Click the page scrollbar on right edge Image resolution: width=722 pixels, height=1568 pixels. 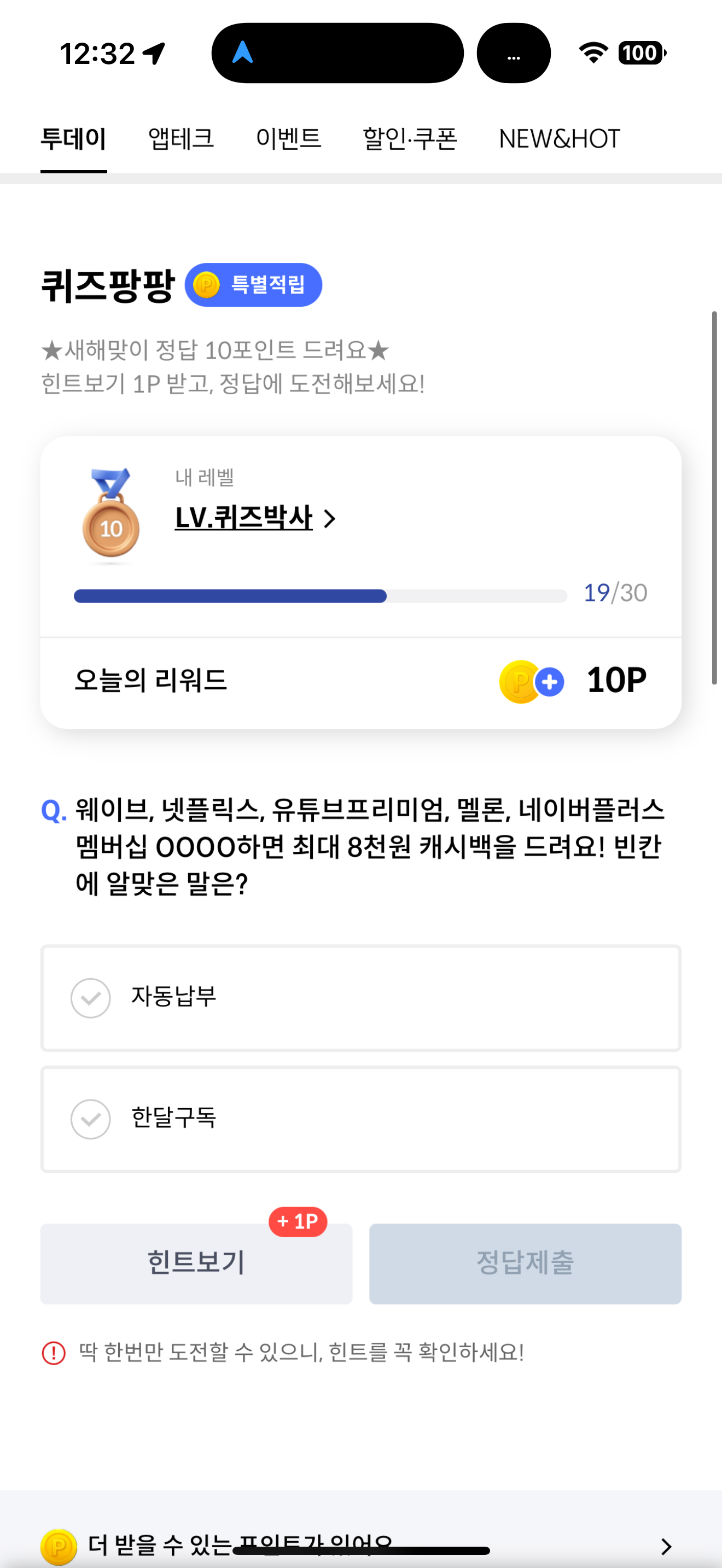pyautogui.click(x=715, y=498)
